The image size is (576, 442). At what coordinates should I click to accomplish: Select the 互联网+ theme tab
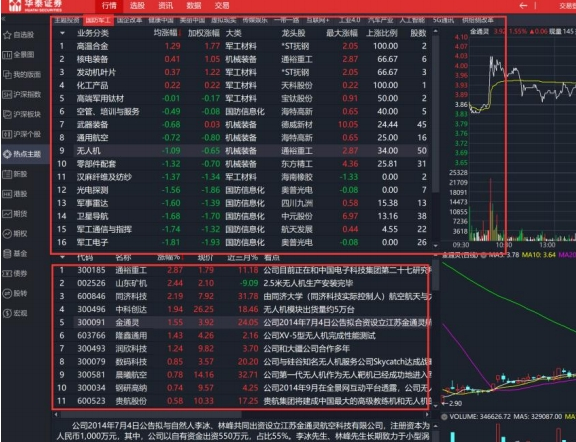318,20
